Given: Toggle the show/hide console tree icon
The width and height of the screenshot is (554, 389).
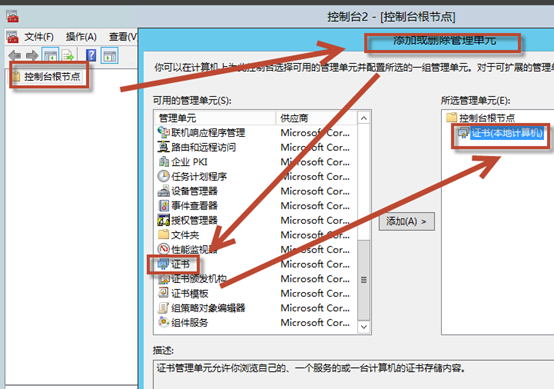Looking at the screenshot, I should [50, 55].
